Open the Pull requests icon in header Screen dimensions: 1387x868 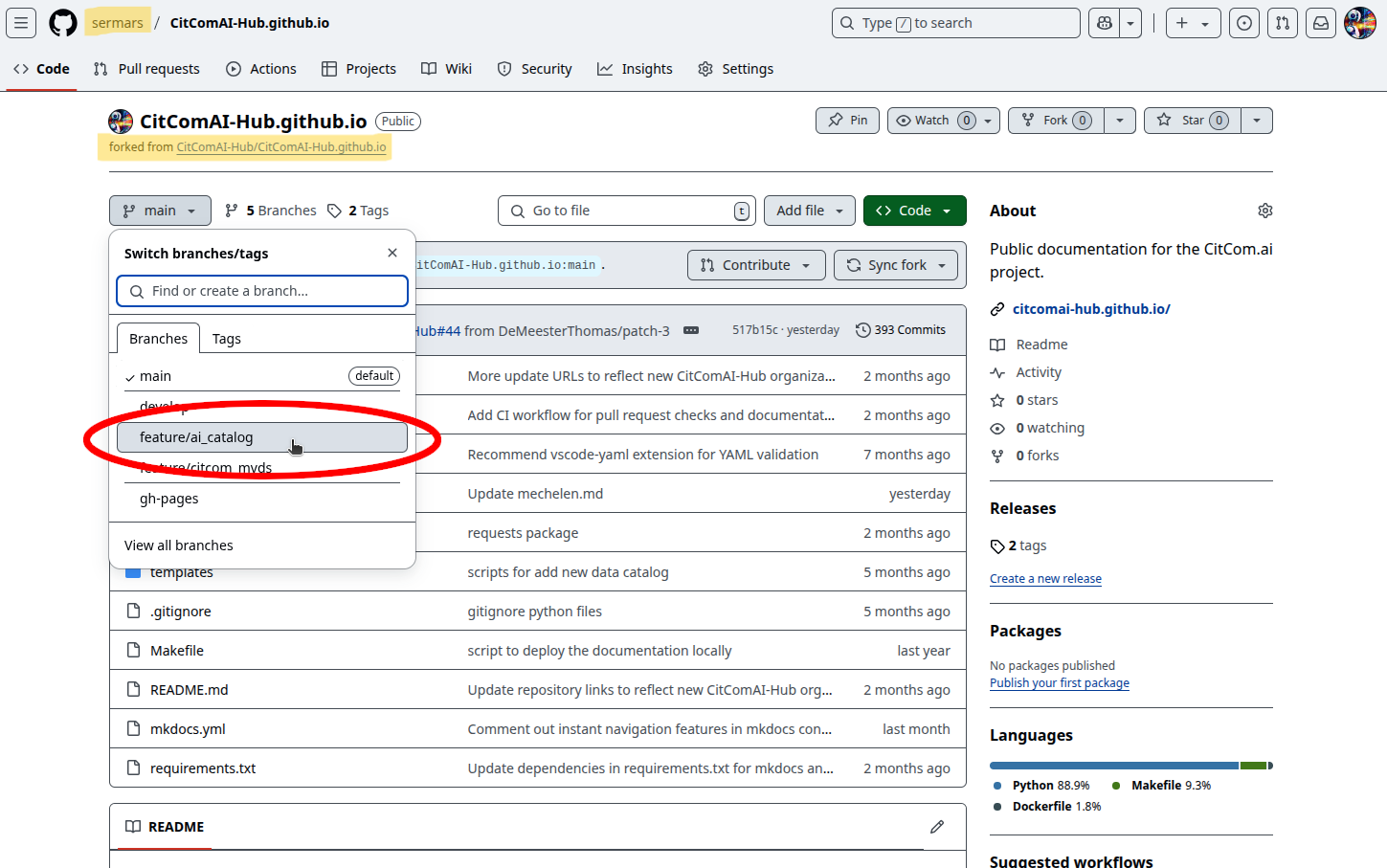[x=1283, y=23]
